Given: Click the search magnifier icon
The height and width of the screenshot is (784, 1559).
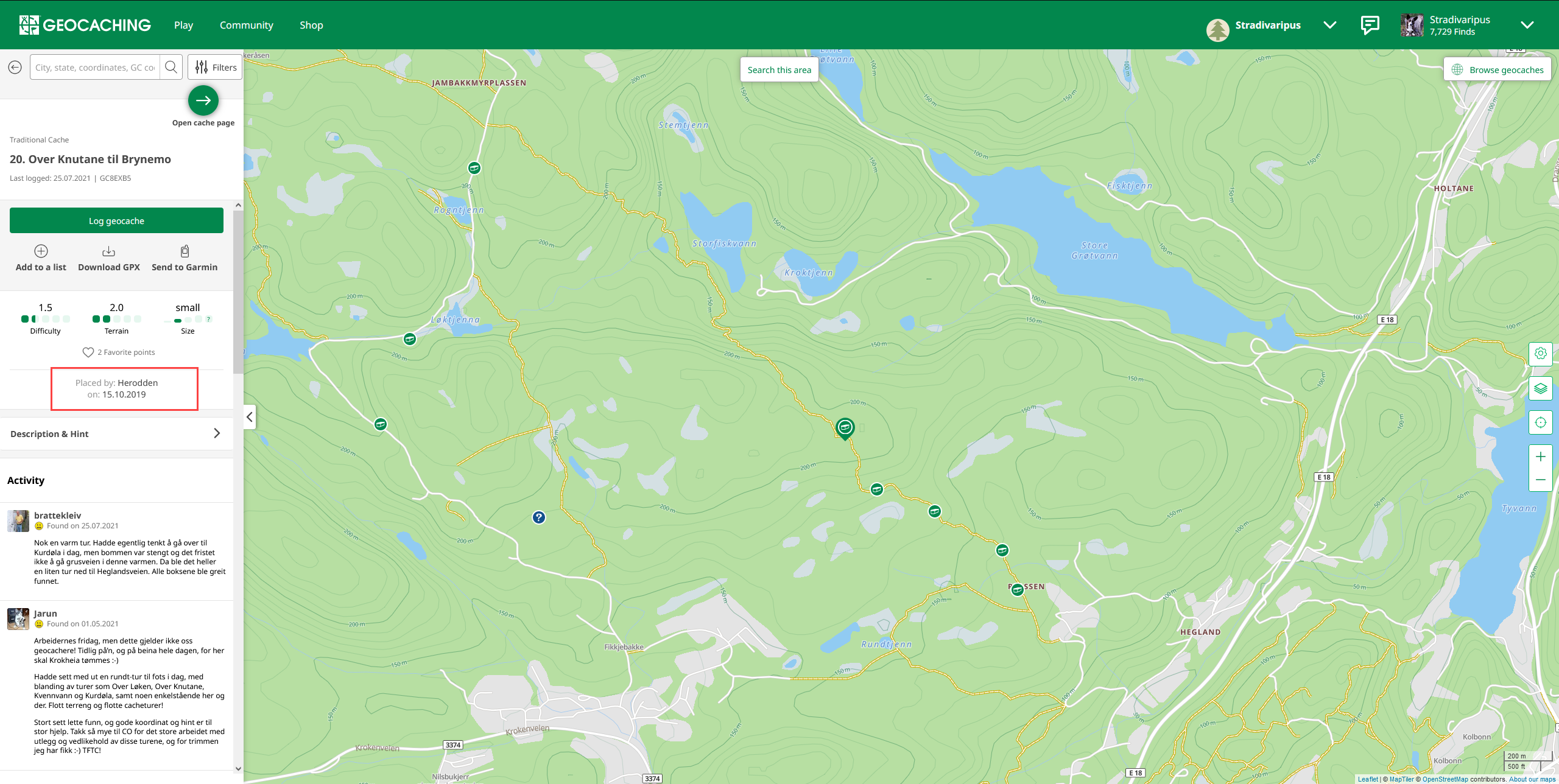Looking at the screenshot, I should 171,68.
